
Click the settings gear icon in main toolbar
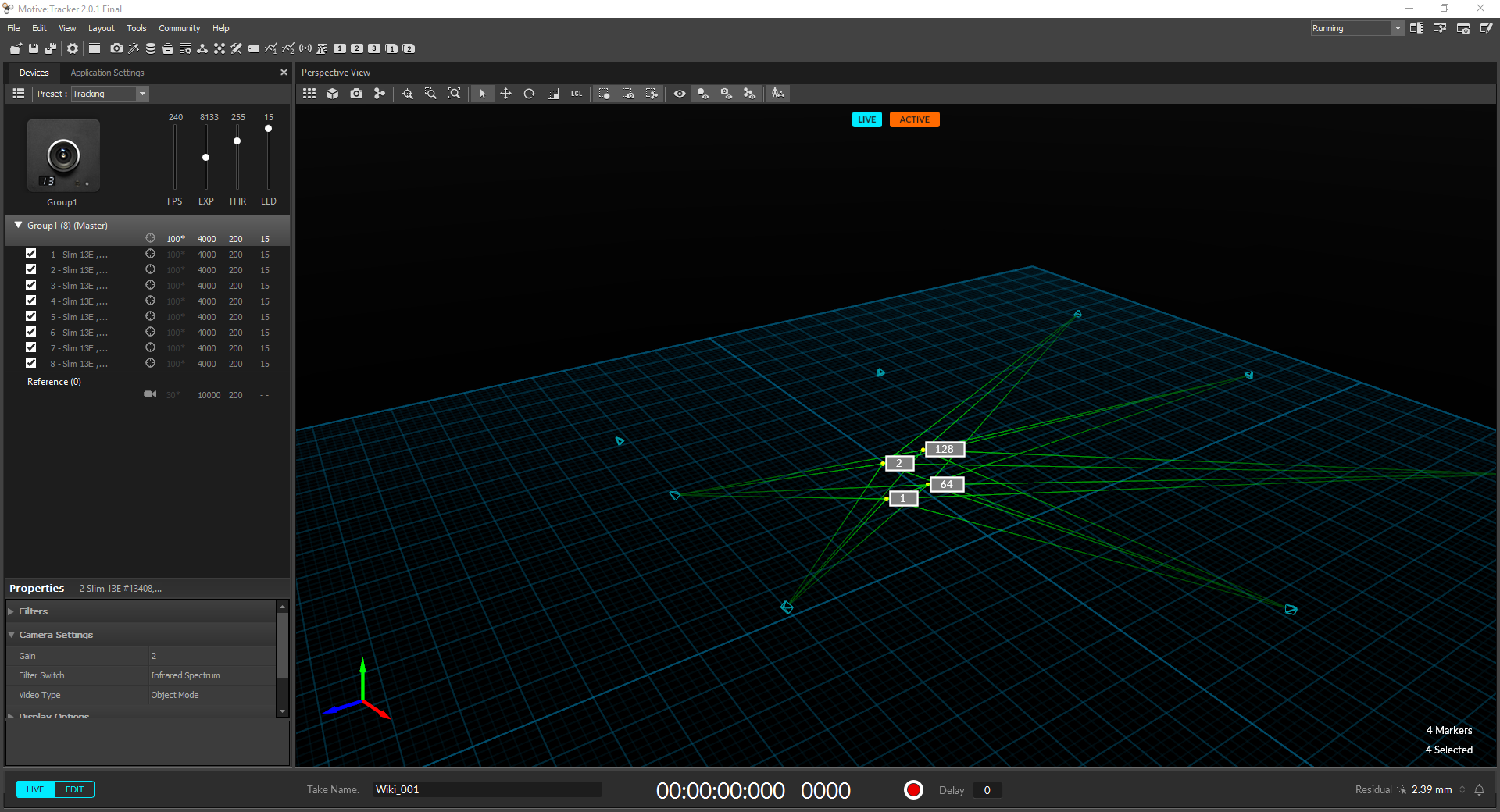73,48
